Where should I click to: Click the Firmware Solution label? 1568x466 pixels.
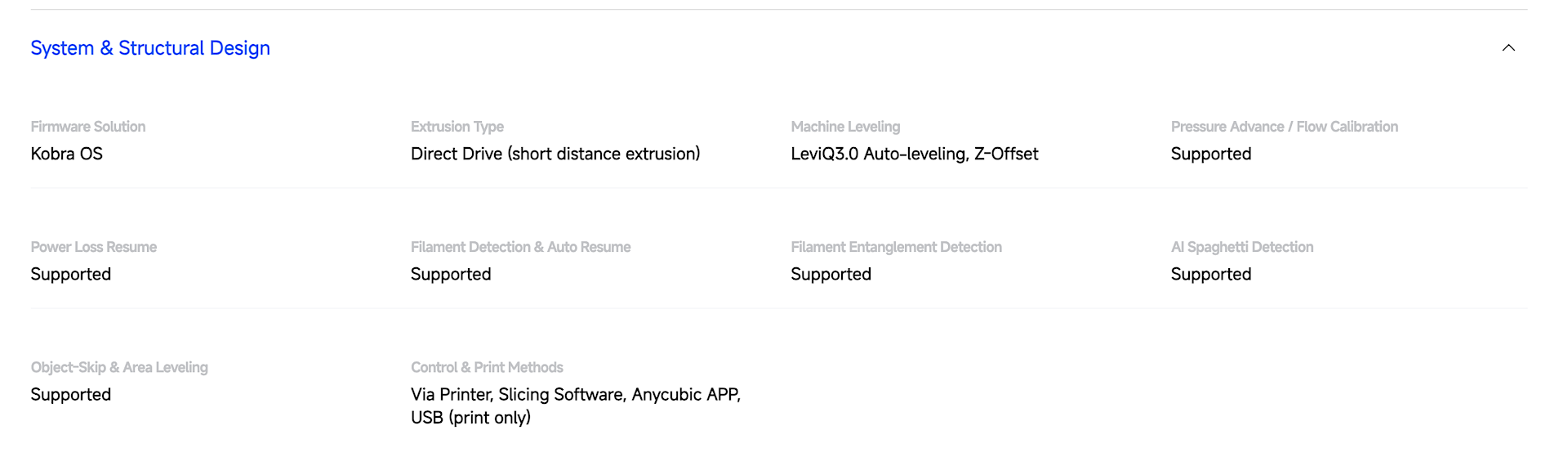pos(88,127)
